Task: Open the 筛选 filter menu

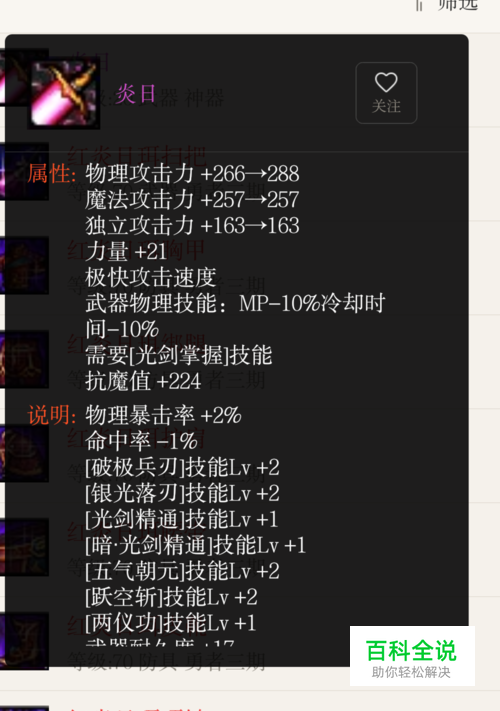Action: pyautogui.click(x=457, y=5)
